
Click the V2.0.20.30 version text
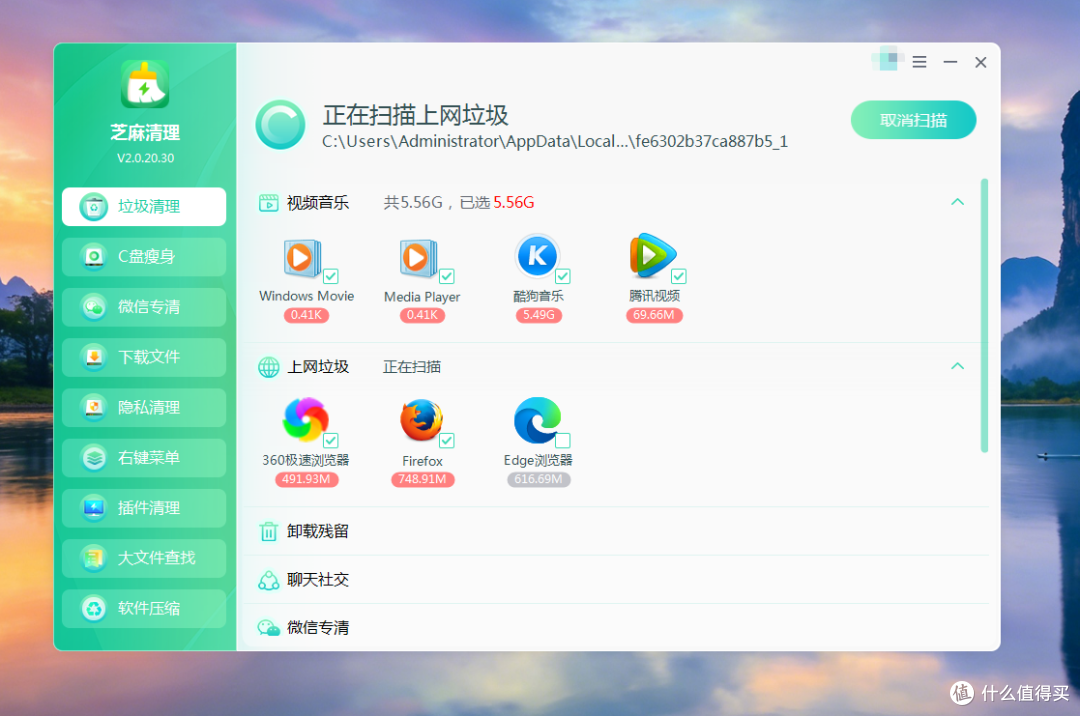(145, 158)
